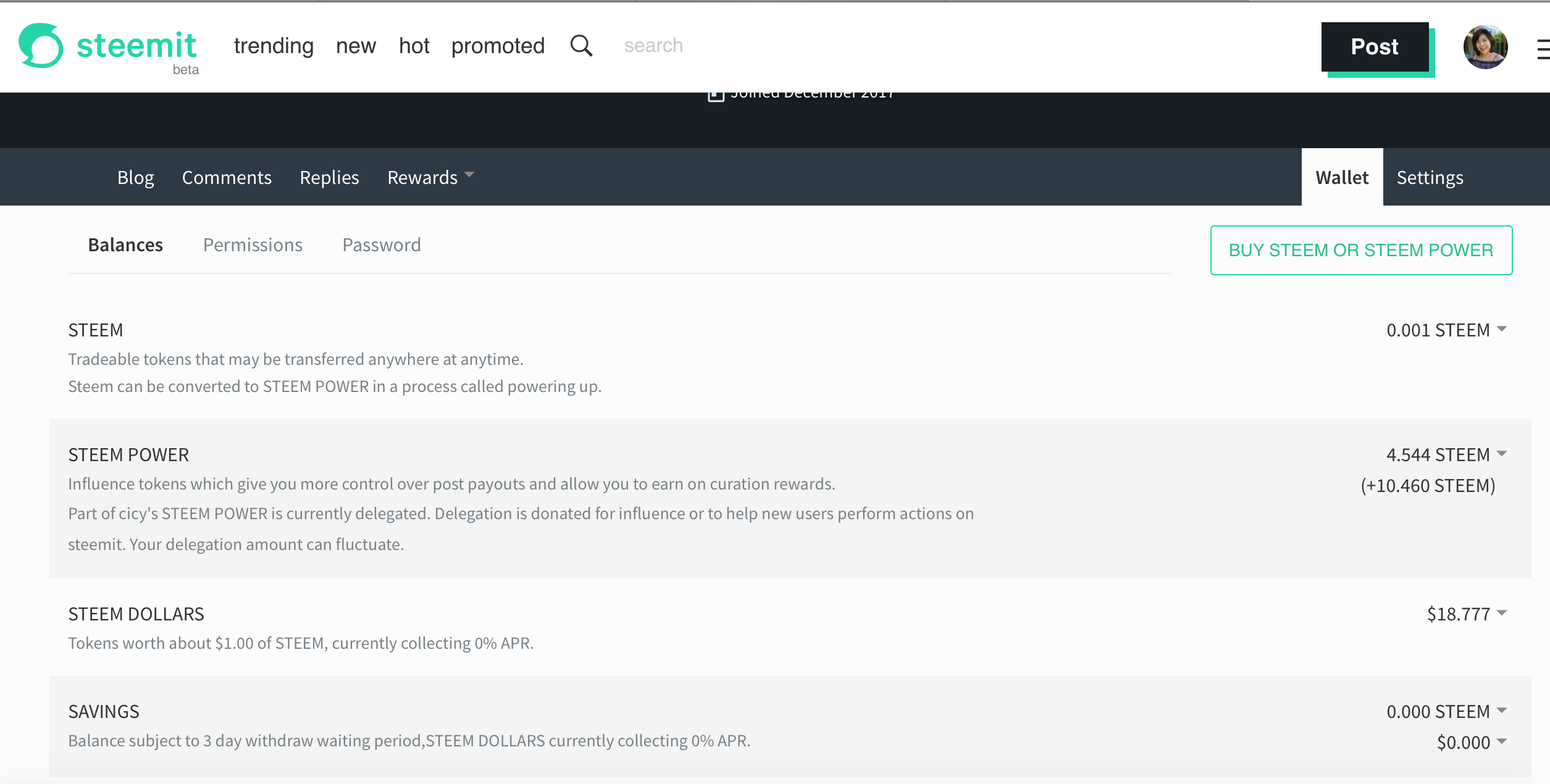This screenshot has width=1550, height=784.
Task: Open the Settings tab
Action: (1430, 178)
